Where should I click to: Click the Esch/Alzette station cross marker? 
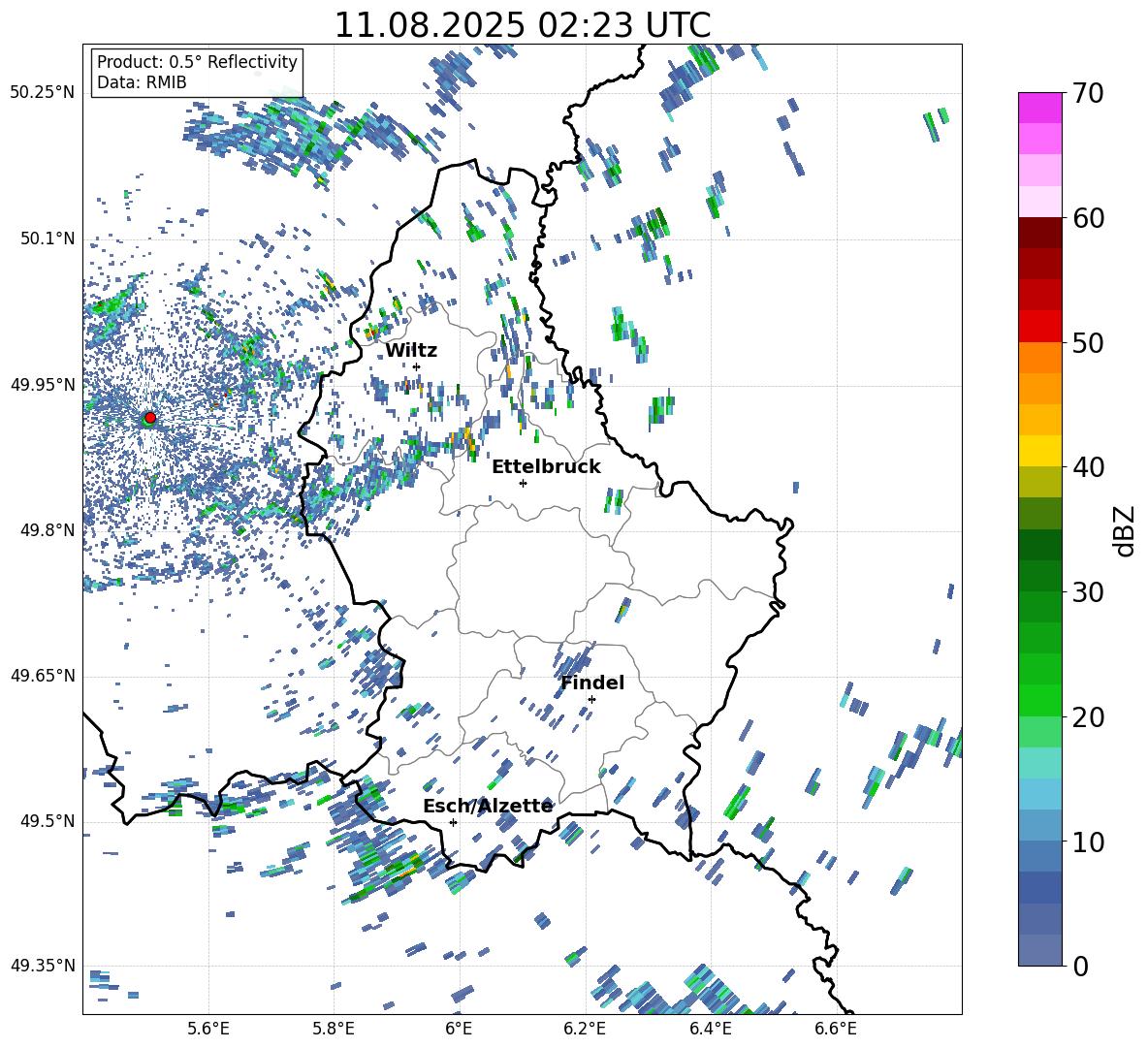tap(453, 822)
